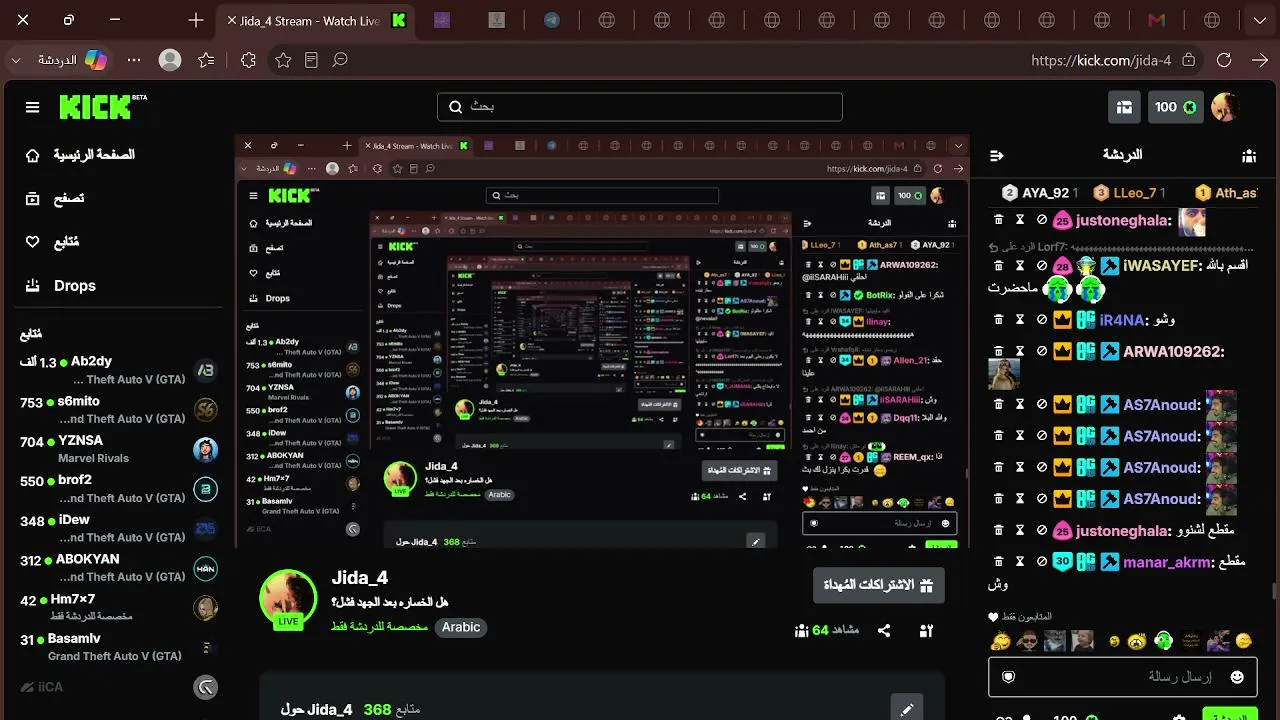Timeout manar_akrm with the hourglass icon
The image size is (1280, 720).
pos(1020,562)
